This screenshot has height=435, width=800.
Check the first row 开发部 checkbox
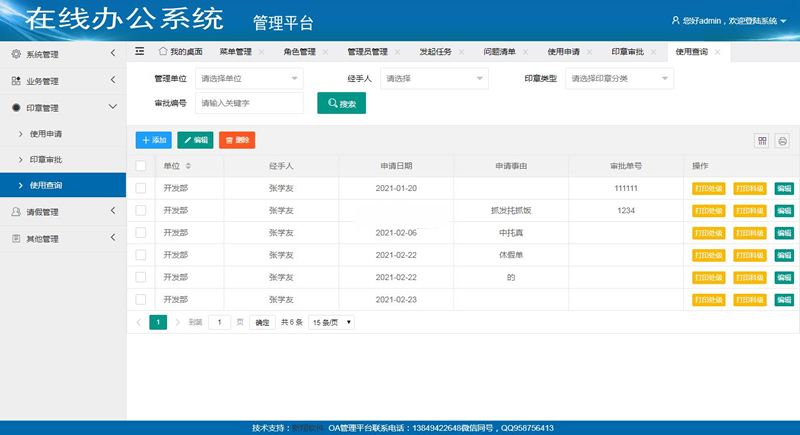pyautogui.click(x=141, y=188)
